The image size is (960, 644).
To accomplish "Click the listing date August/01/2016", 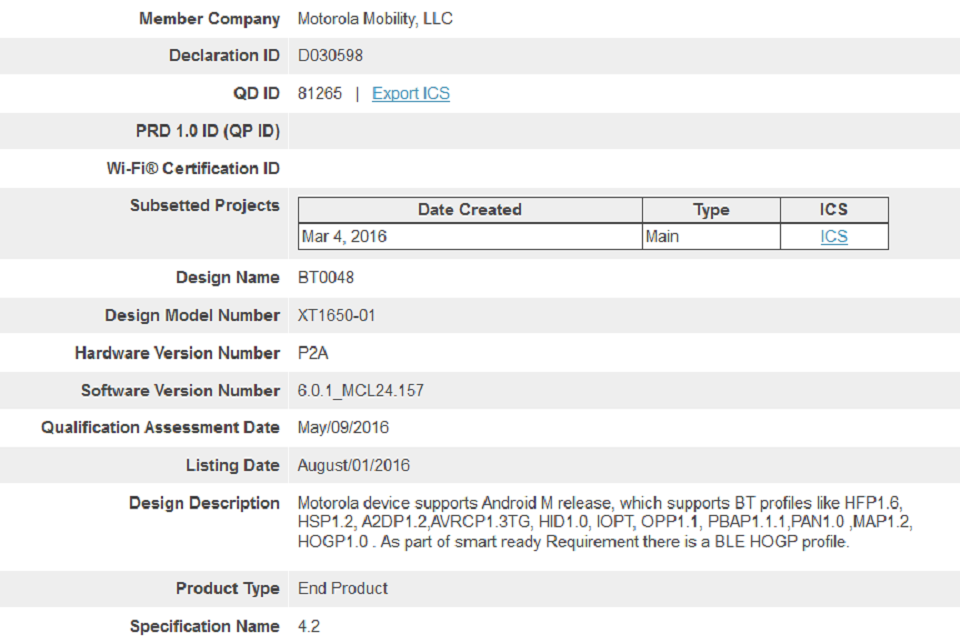I will pyautogui.click(x=353, y=466).
